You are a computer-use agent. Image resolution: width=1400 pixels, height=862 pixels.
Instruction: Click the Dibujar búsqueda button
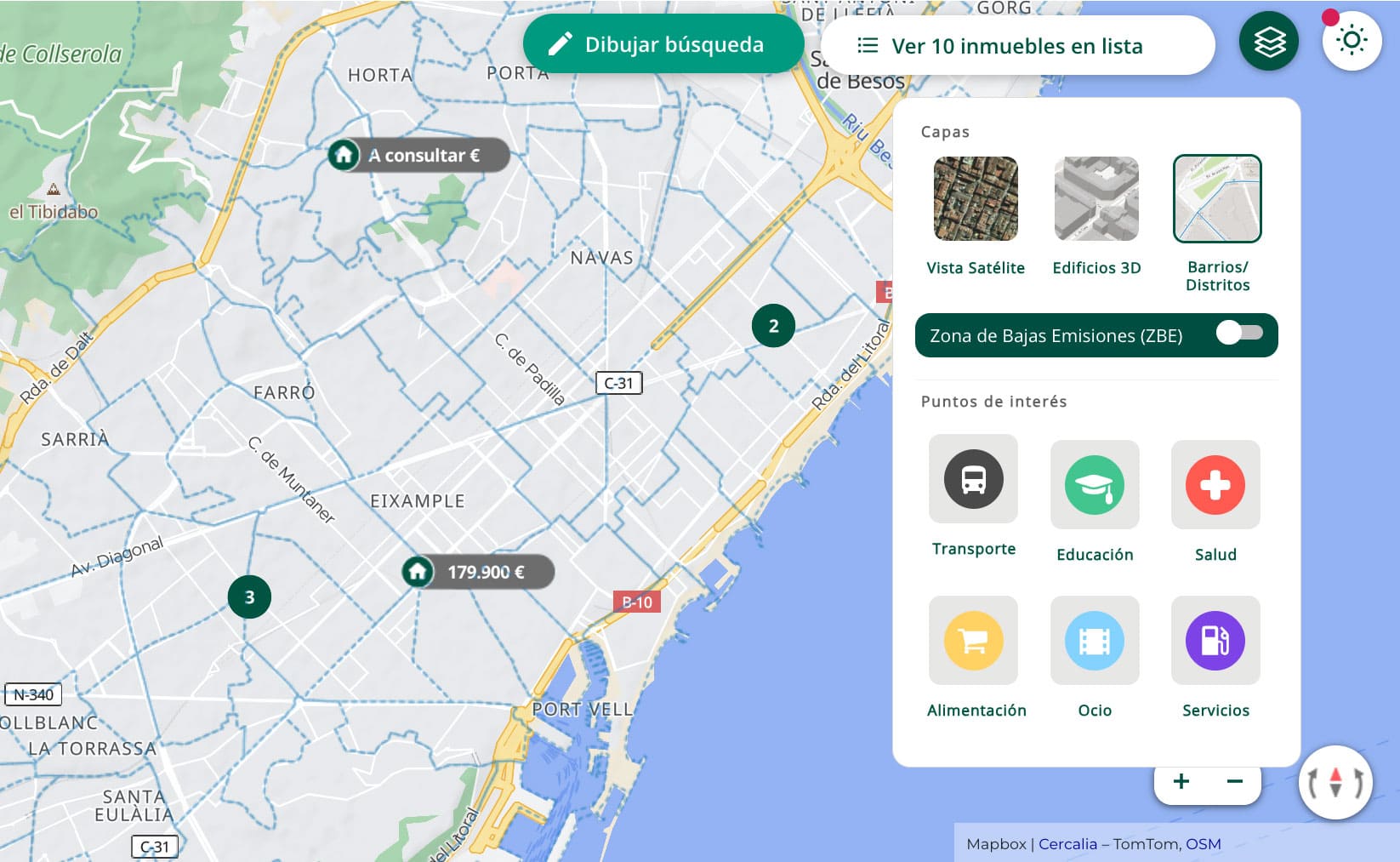coord(663,44)
